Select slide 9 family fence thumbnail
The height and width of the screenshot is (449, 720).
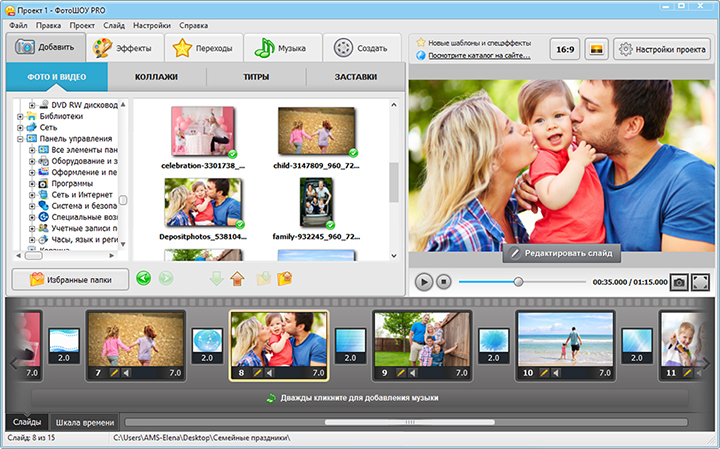422,340
